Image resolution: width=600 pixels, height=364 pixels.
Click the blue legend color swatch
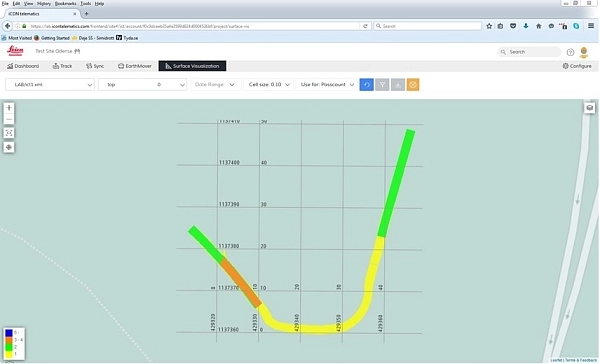pos(8,333)
